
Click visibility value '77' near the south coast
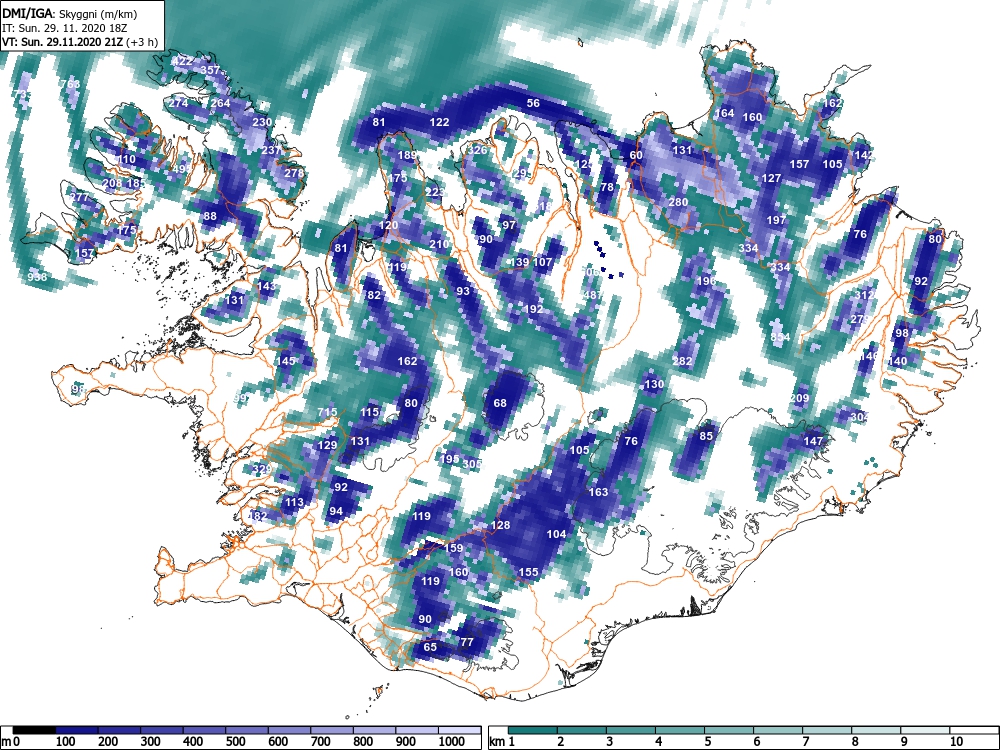467,642
